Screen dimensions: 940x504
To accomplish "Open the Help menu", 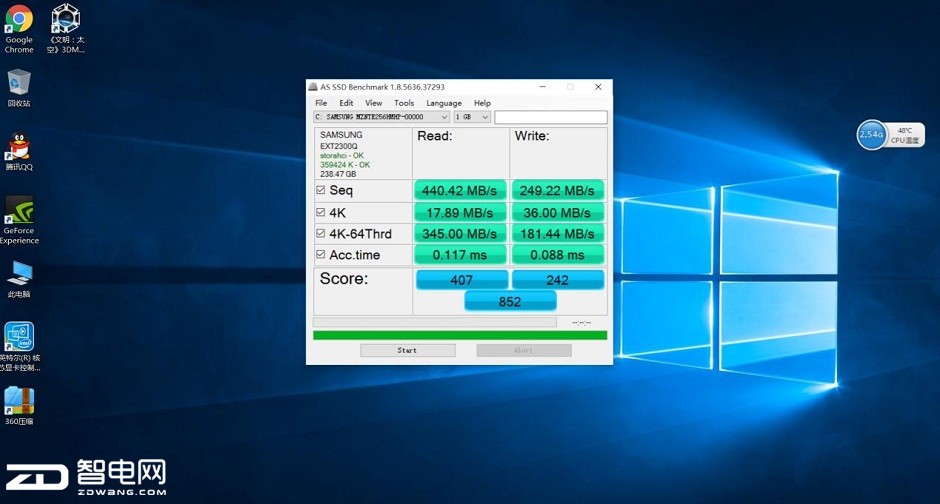I will click(482, 103).
